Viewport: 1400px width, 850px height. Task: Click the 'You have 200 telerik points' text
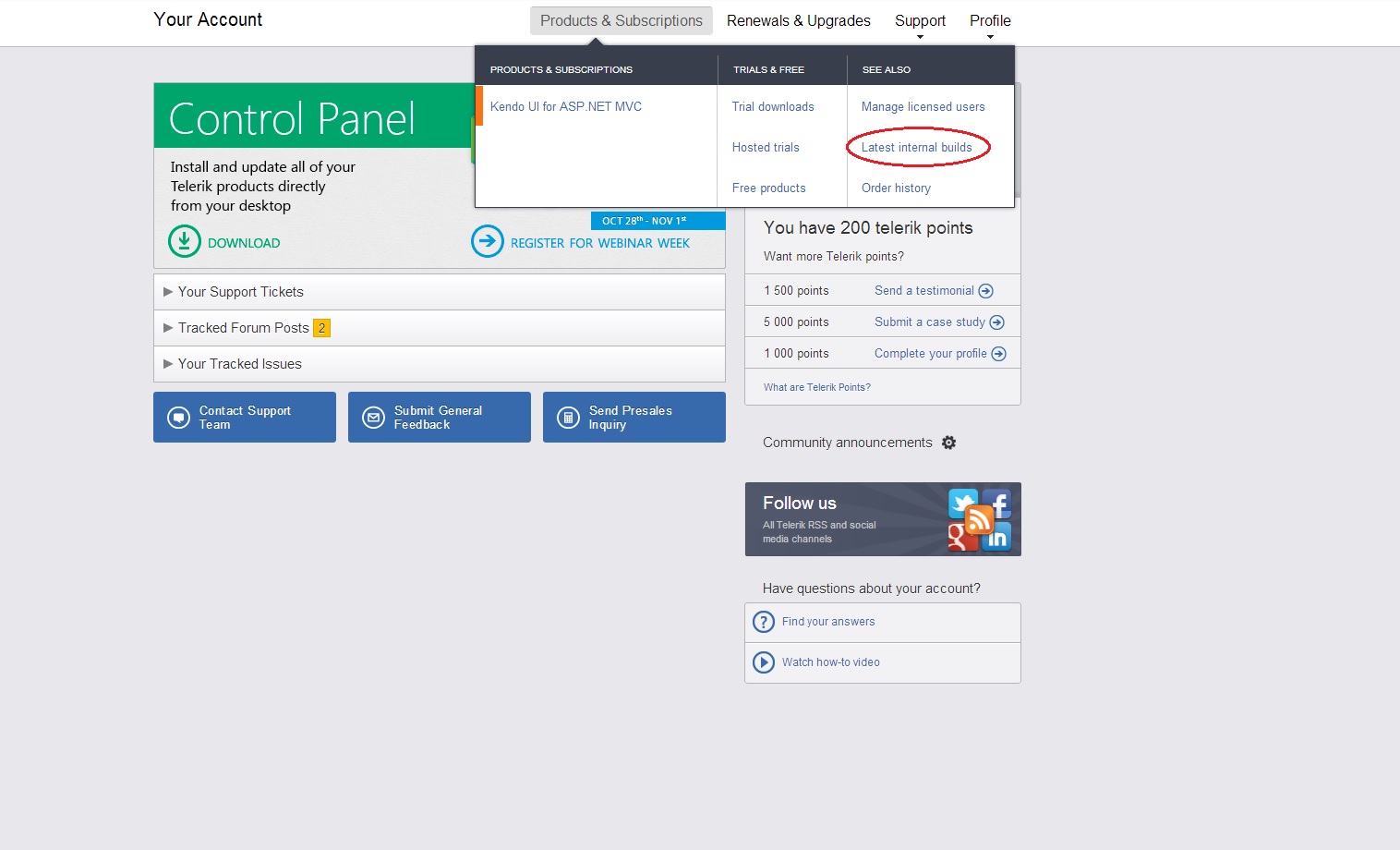[x=868, y=227]
